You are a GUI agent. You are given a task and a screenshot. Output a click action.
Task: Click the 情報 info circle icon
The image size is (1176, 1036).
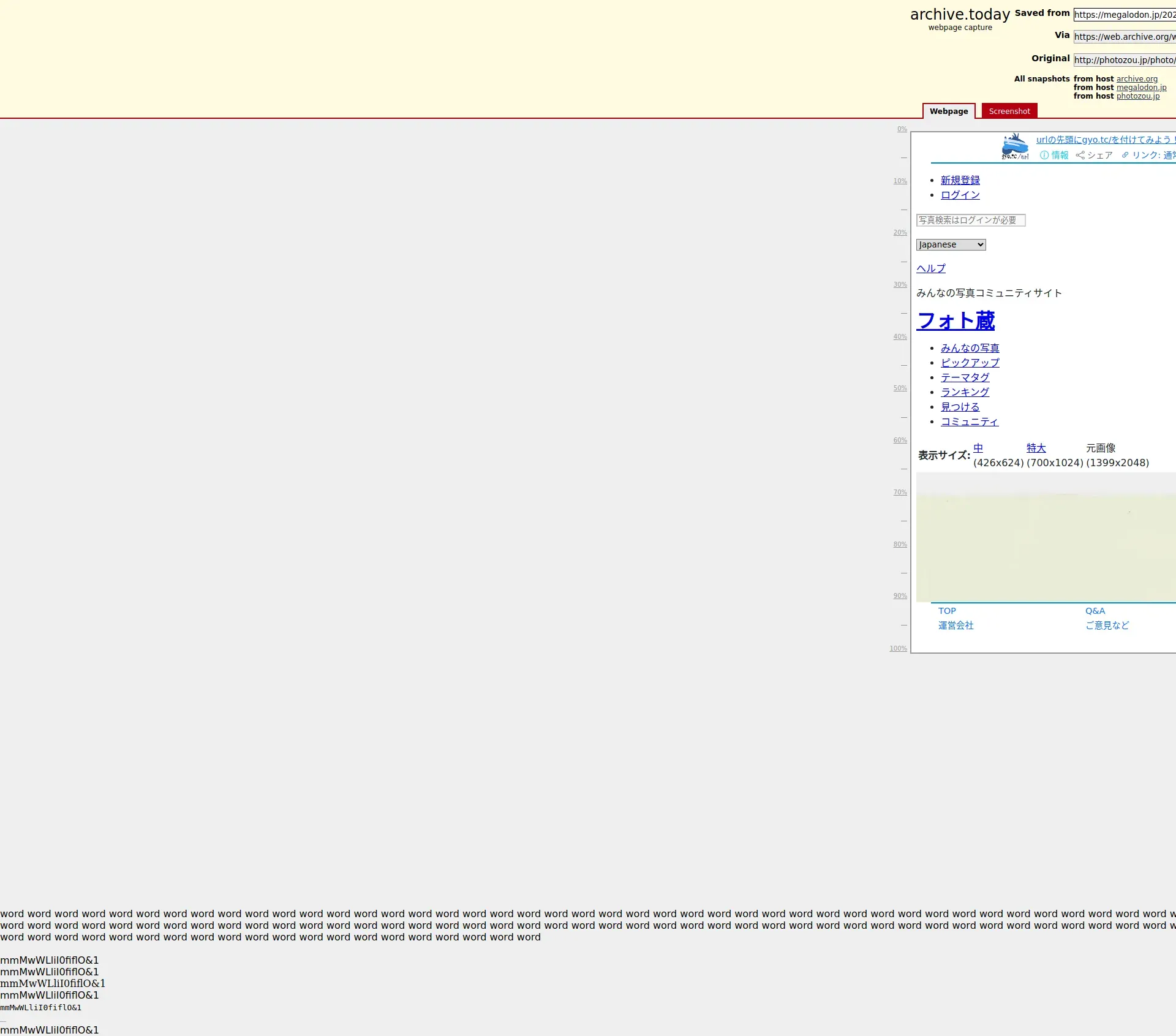(1044, 156)
